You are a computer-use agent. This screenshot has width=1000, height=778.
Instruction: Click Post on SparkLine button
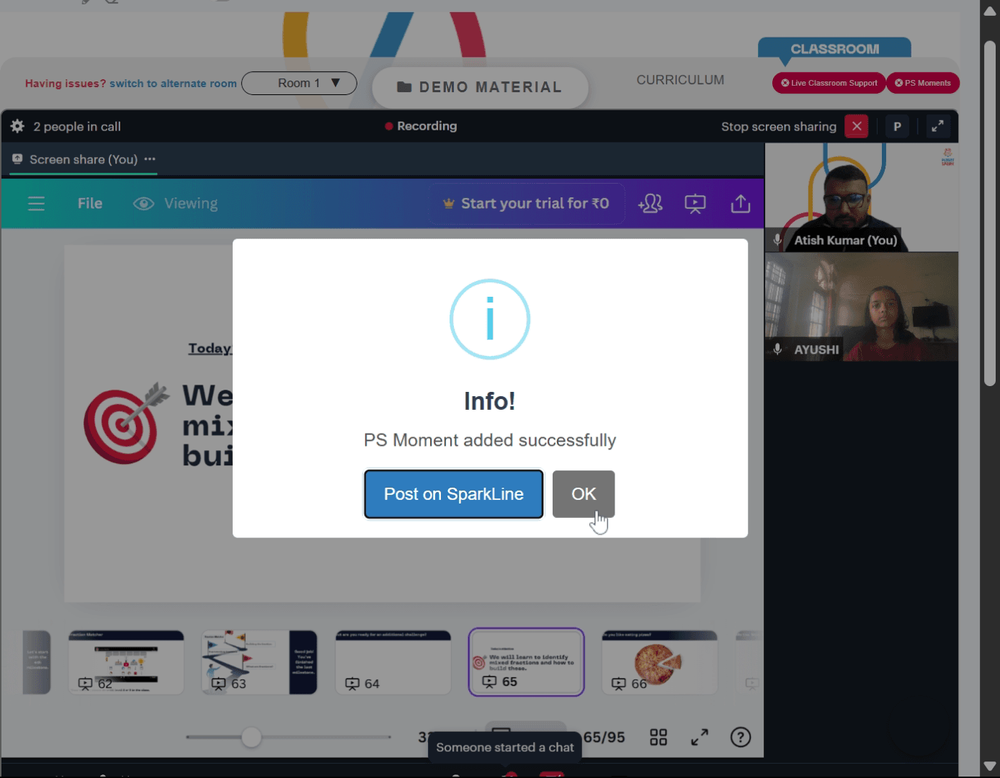click(453, 494)
